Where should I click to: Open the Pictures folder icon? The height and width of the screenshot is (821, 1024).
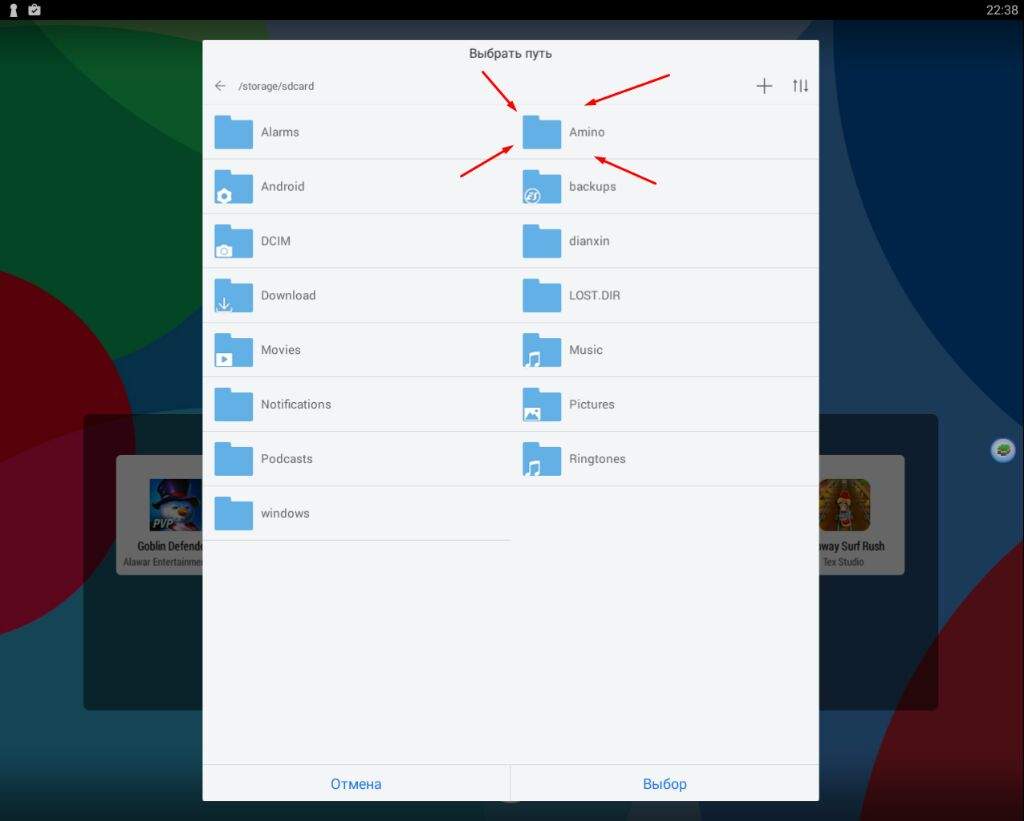[x=541, y=404]
